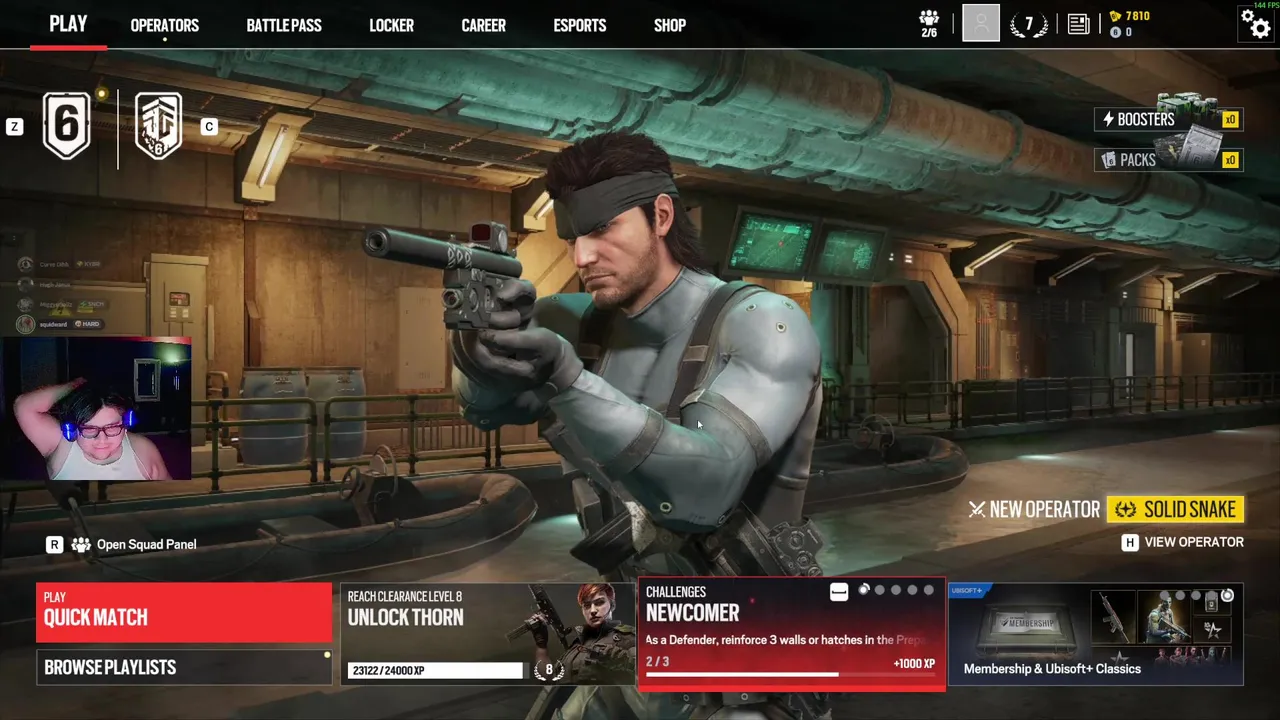
Task: Click the level 8 laurel on Thorn card
Action: coord(549,669)
